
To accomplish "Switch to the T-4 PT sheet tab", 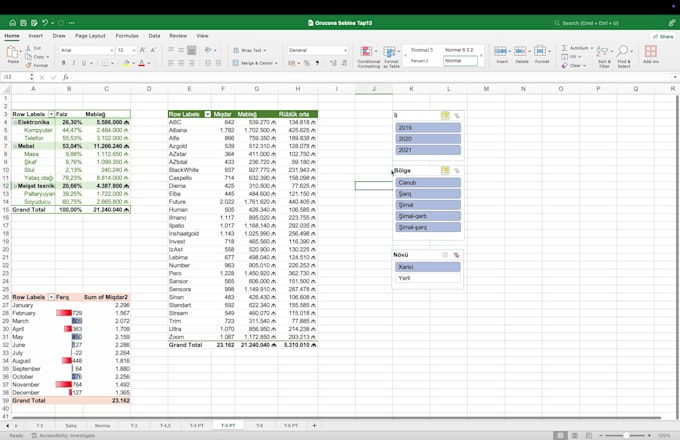I will pos(196,426).
